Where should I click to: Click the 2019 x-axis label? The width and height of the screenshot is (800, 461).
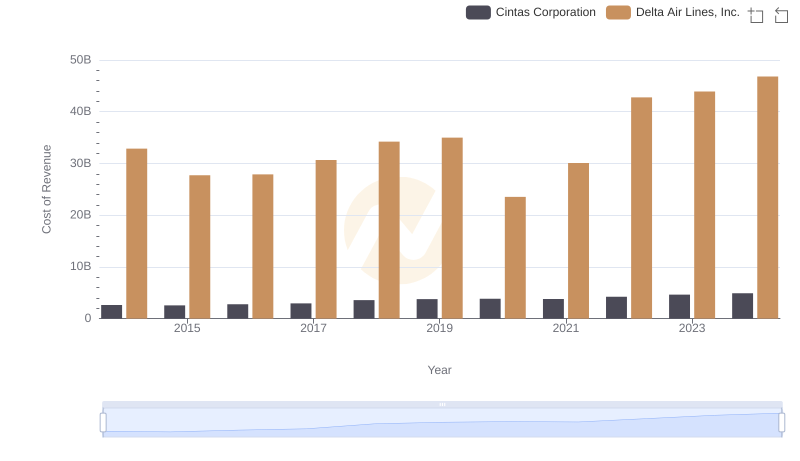[439, 328]
